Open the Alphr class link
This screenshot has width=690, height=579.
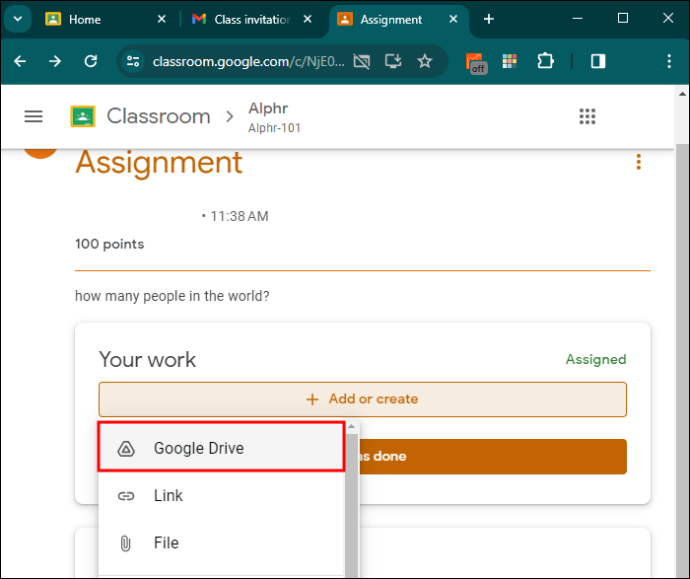point(268,108)
